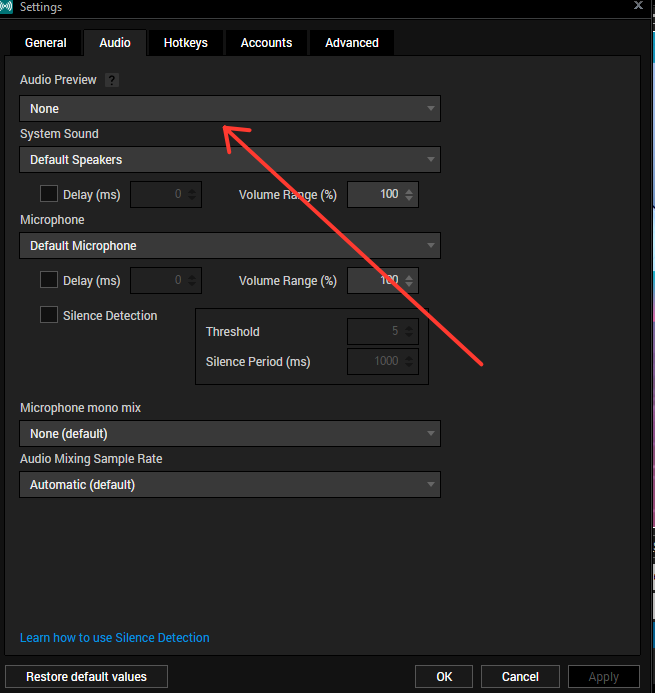Open the Default Microphone dropdown
The height and width of the screenshot is (693, 655).
point(230,246)
